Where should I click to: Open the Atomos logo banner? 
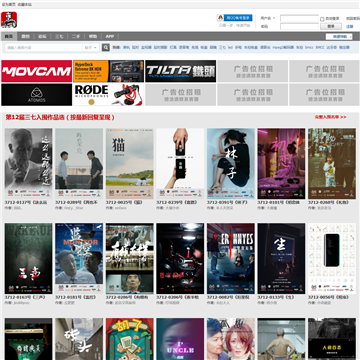pyautogui.click(x=37, y=95)
